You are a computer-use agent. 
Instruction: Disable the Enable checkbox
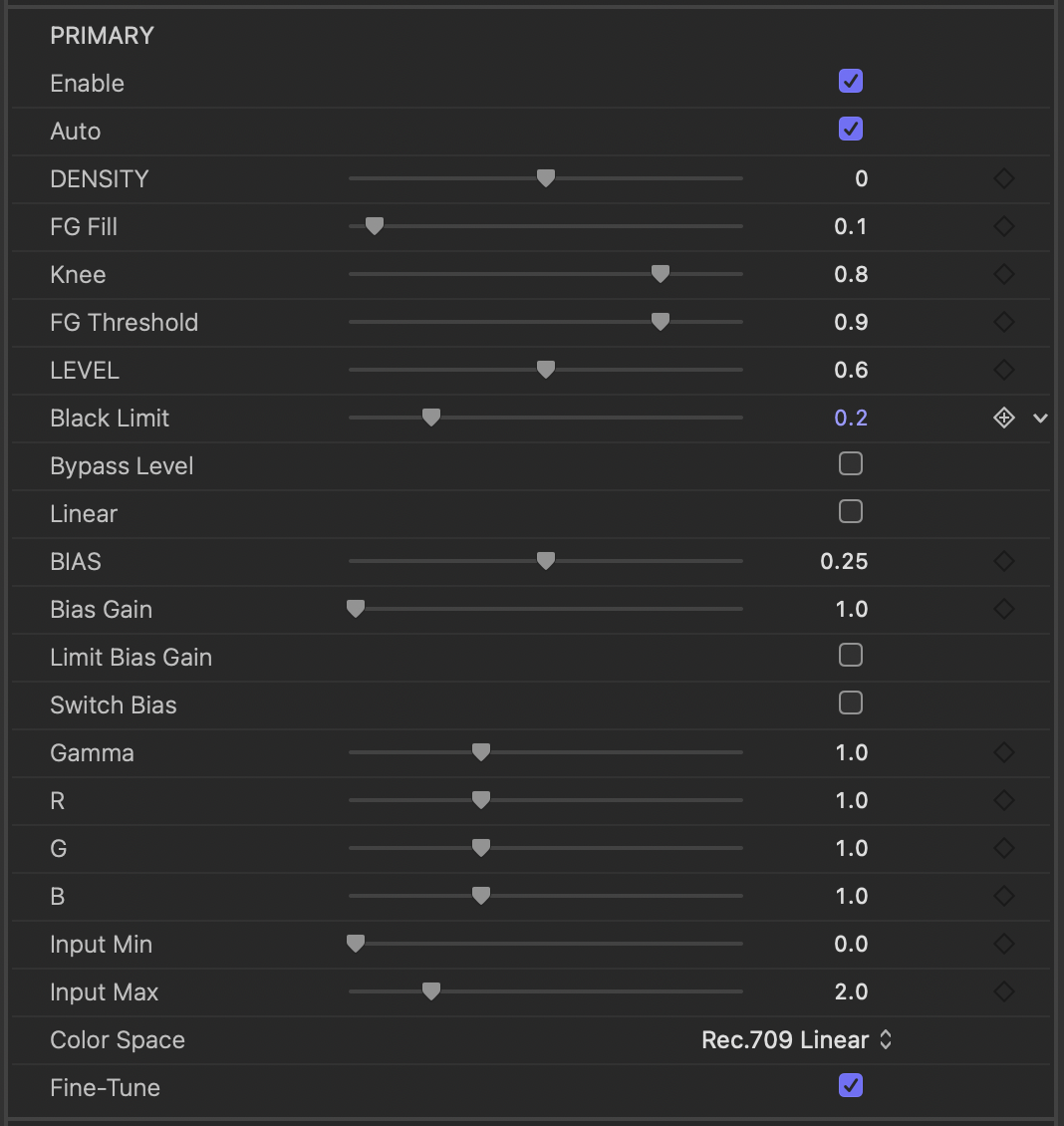point(851,82)
